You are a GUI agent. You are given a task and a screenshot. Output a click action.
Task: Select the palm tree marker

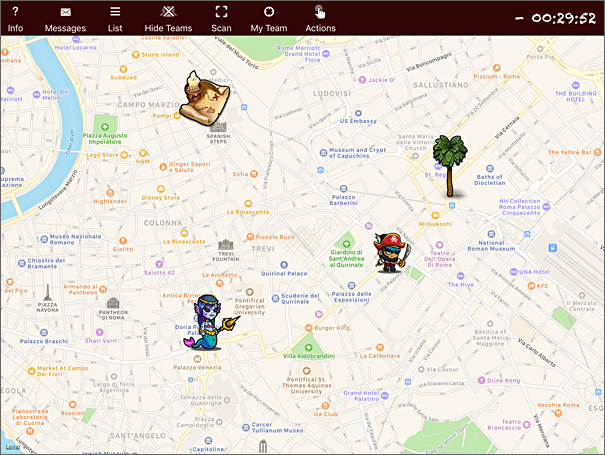tap(450, 166)
